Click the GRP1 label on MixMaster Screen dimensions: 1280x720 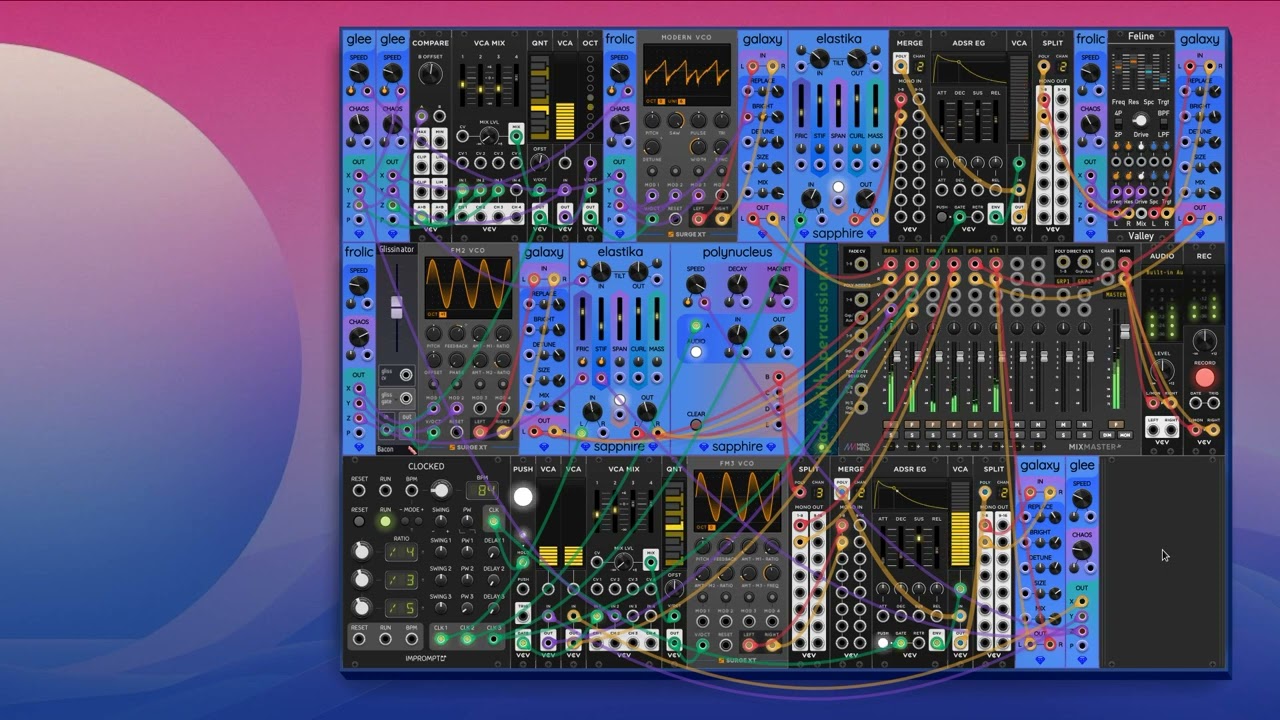tap(1063, 281)
